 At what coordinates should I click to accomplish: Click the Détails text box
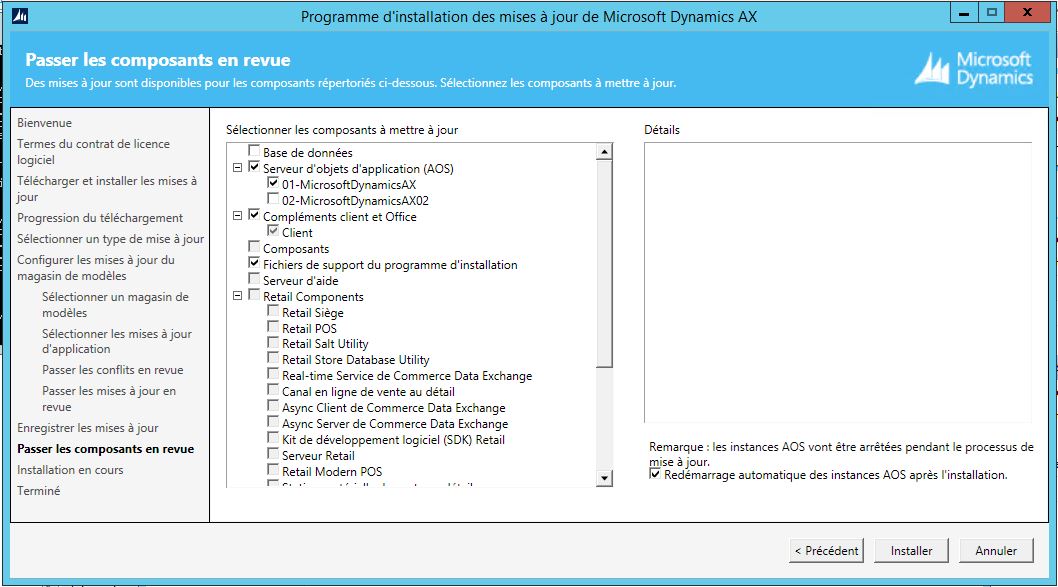tap(837, 283)
